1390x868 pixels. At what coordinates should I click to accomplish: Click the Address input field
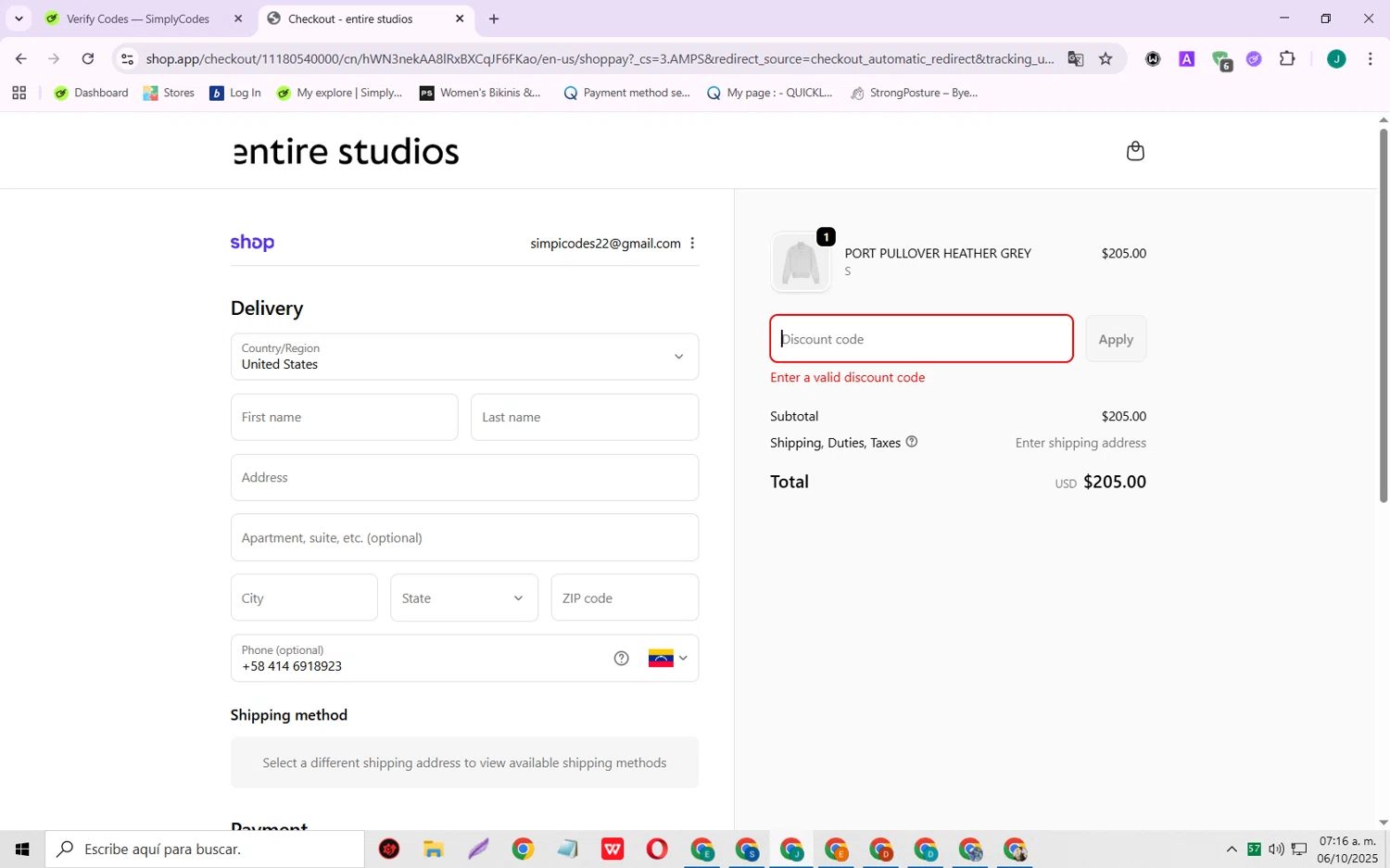tap(464, 477)
